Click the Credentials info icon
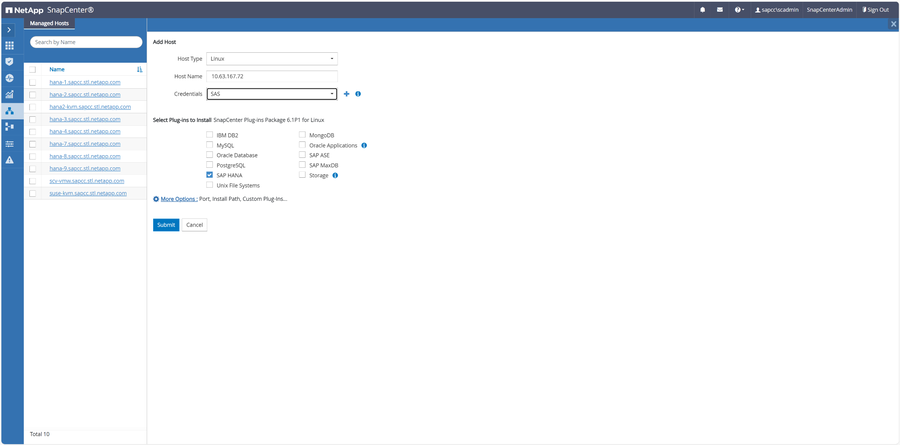Screen dimensions: 900x445 coord(358,94)
